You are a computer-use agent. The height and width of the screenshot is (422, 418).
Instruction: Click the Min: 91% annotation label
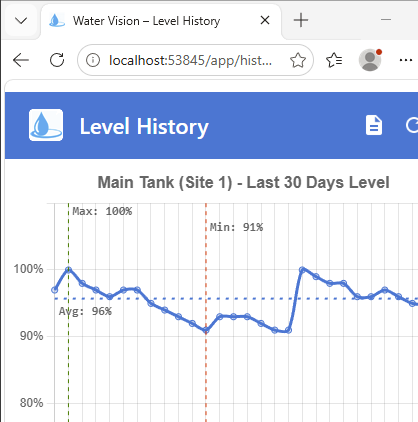pyautogui.click(x=236, y=227)
